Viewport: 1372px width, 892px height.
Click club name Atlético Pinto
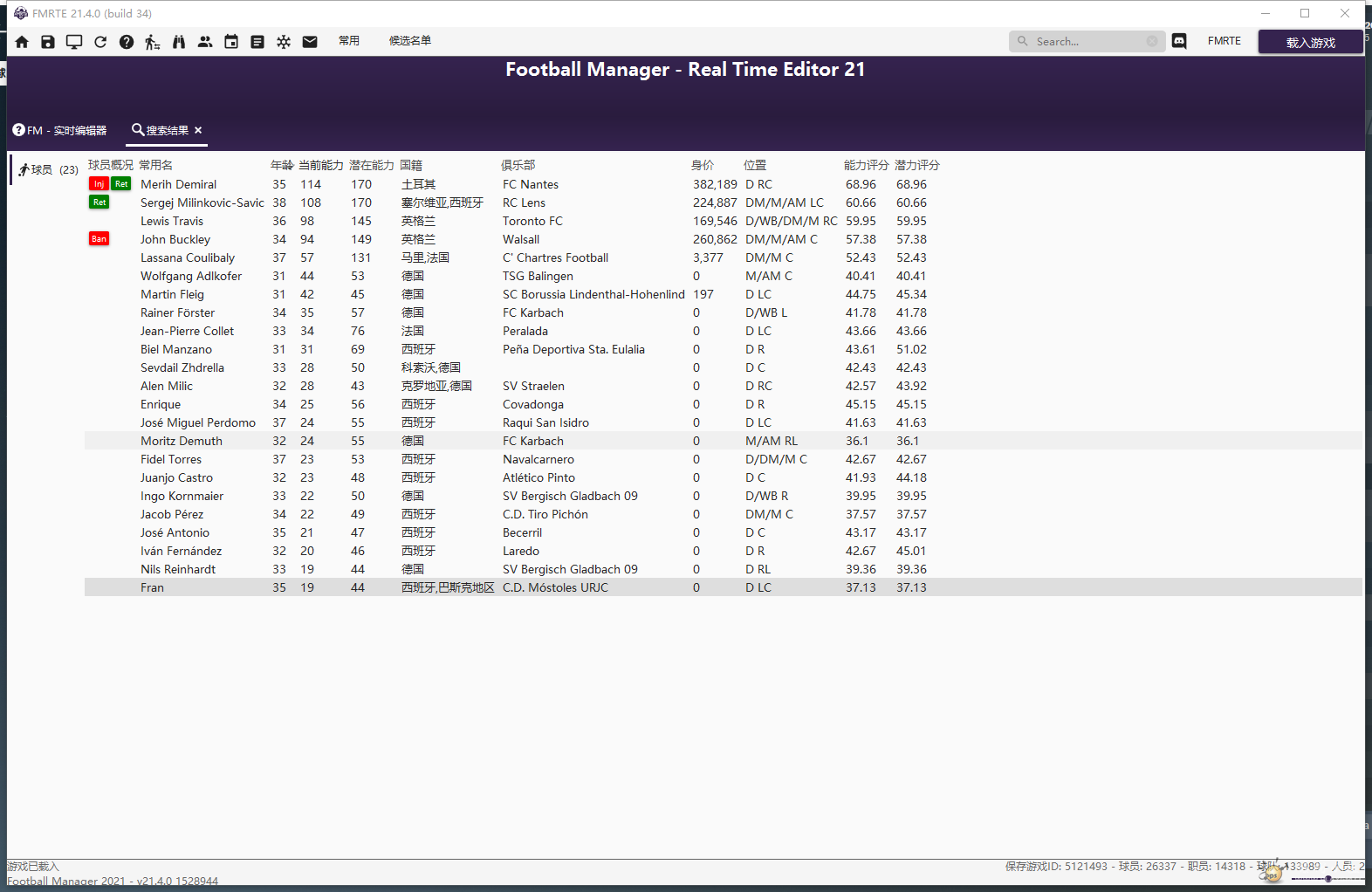point(539,477)
